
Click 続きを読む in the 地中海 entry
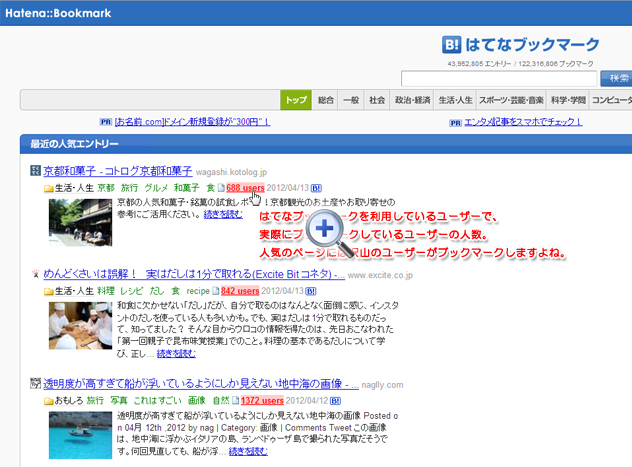pyautogui.click(x=248, y=451)
